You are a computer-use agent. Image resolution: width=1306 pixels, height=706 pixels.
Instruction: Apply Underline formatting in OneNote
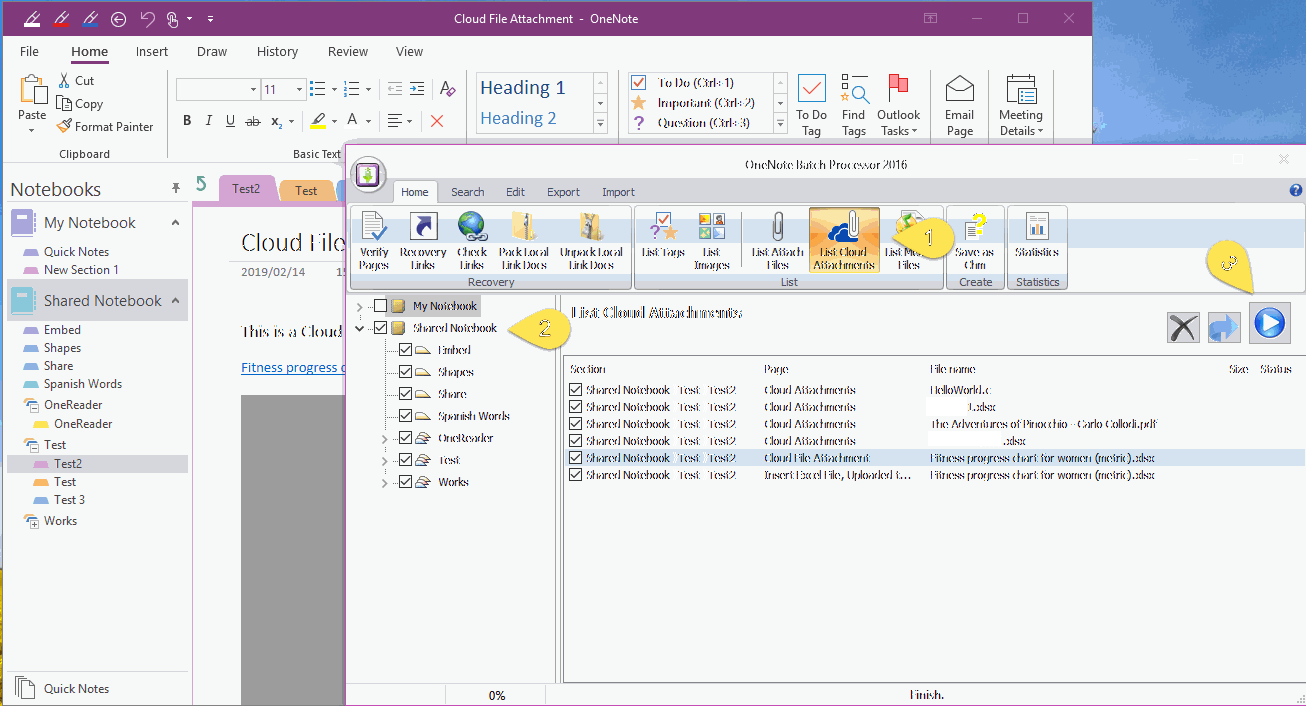(x=231, y=121)
